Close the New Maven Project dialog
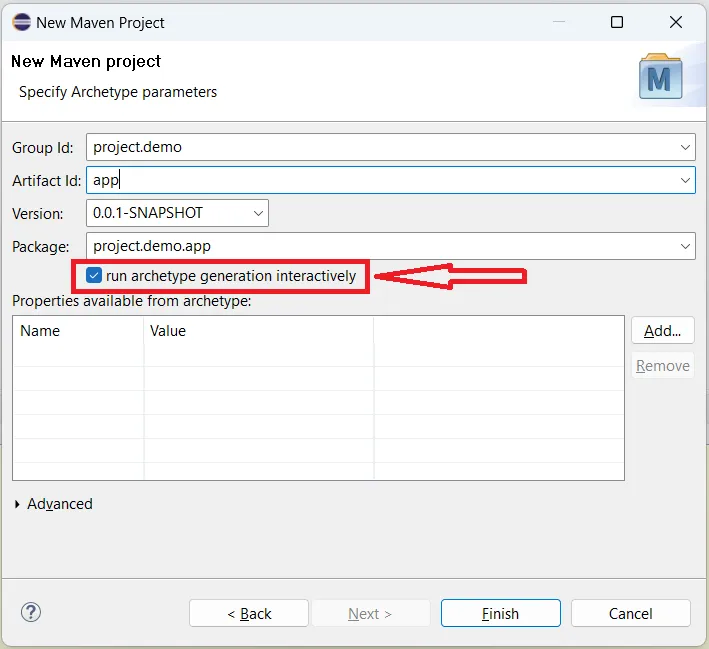This screenshot has width=709, height=649. (676, 22)
